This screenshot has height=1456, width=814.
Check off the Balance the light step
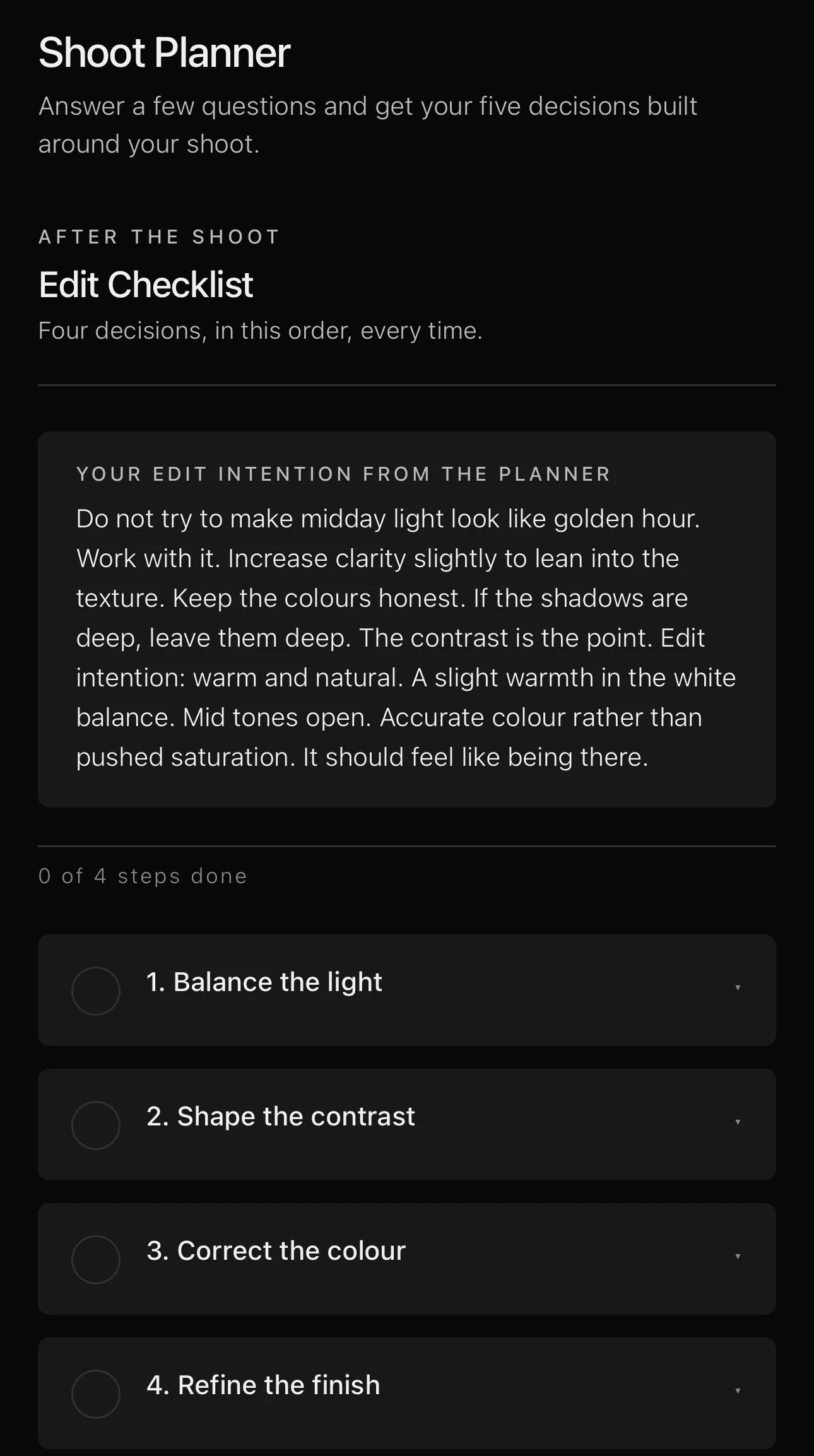pos(96,990)
